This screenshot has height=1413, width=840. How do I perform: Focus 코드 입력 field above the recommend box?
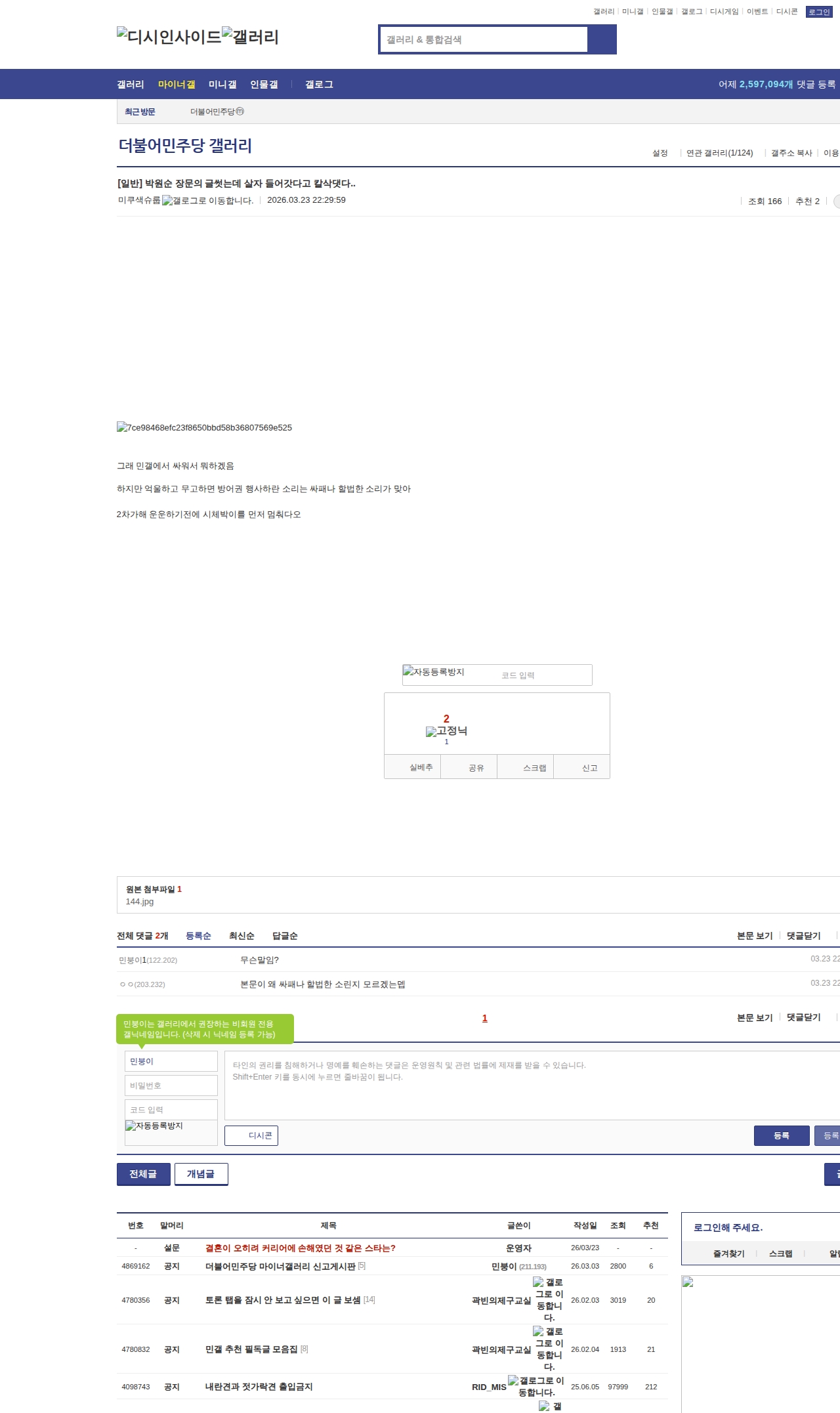(545, 675)
